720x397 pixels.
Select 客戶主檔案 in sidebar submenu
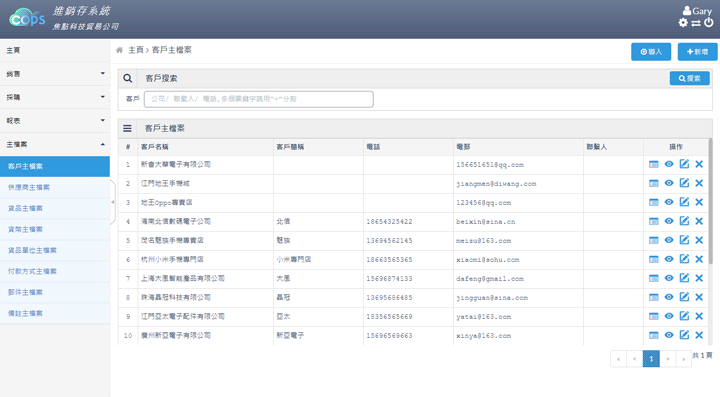coord(55,166)
